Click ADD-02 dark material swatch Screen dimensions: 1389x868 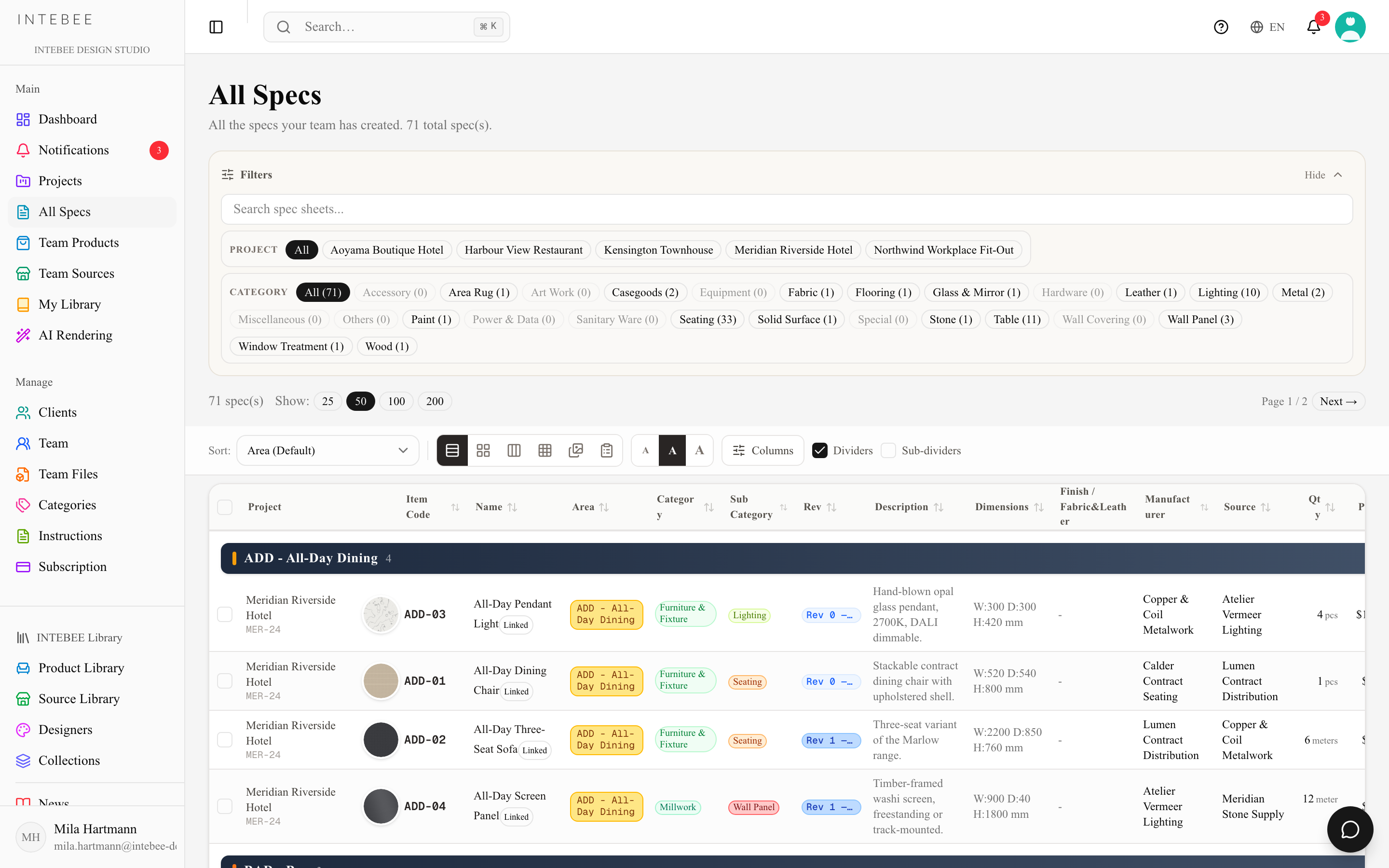pyautogui.click(x=381, y=739)
